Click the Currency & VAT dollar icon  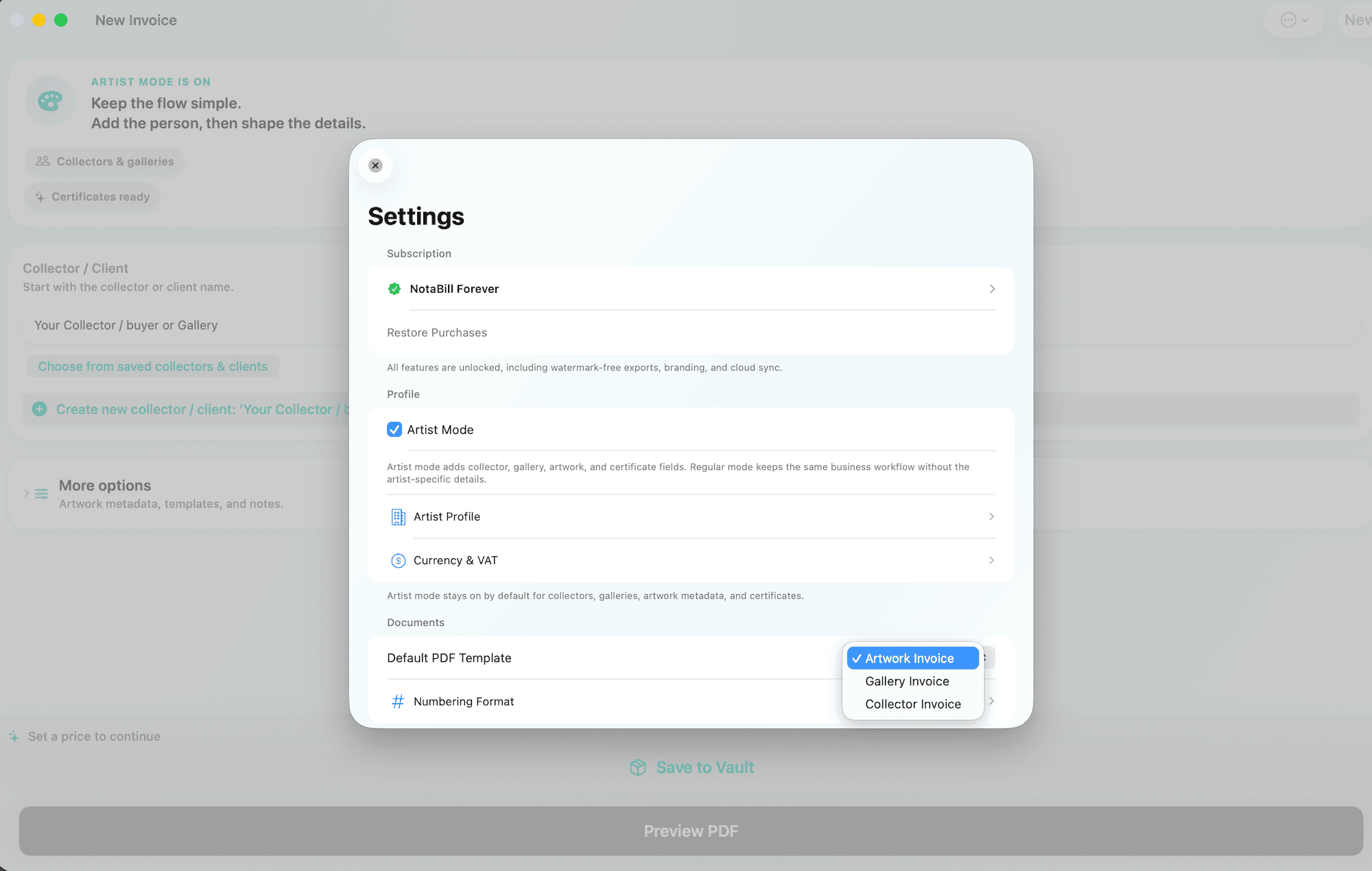(398, 561)
